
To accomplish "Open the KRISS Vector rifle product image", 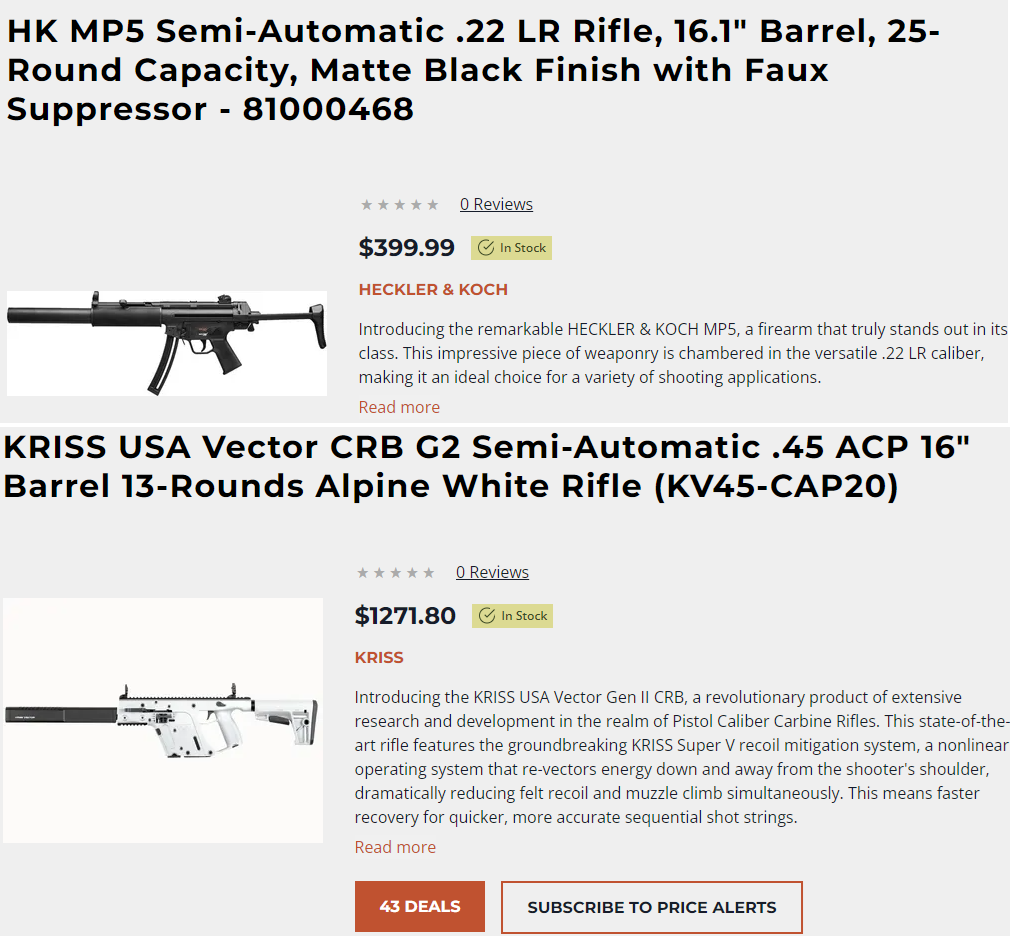I will pyautogui.click(x=163, y=720).
